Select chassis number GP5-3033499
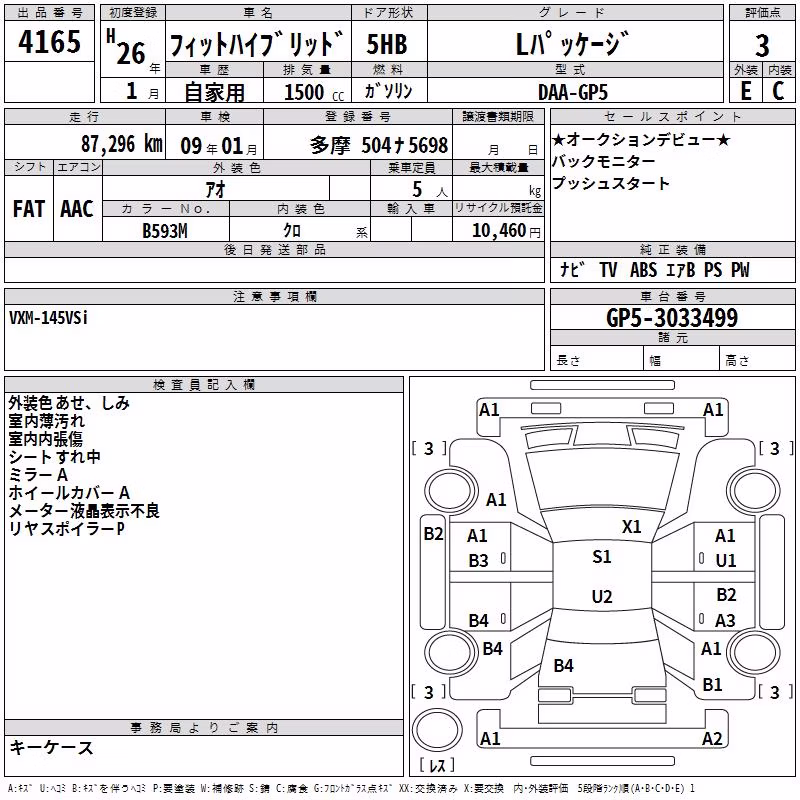This screenshot has width=800, height=800. click(x=672, y=318)
